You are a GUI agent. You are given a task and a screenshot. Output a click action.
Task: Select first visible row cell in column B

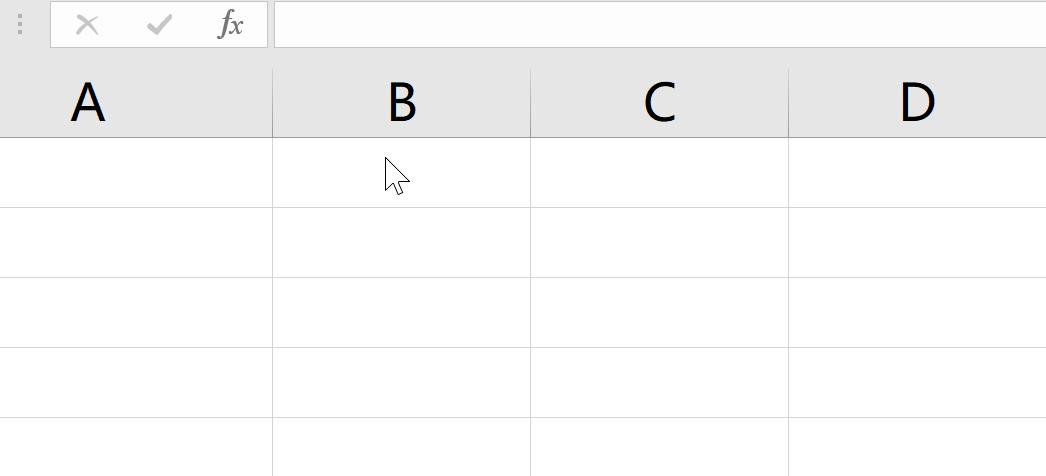coord(401,173)
